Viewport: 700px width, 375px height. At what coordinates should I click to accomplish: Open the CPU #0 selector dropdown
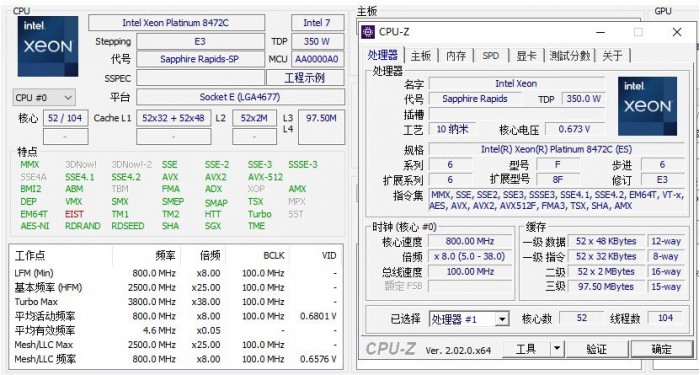(44, 97)
